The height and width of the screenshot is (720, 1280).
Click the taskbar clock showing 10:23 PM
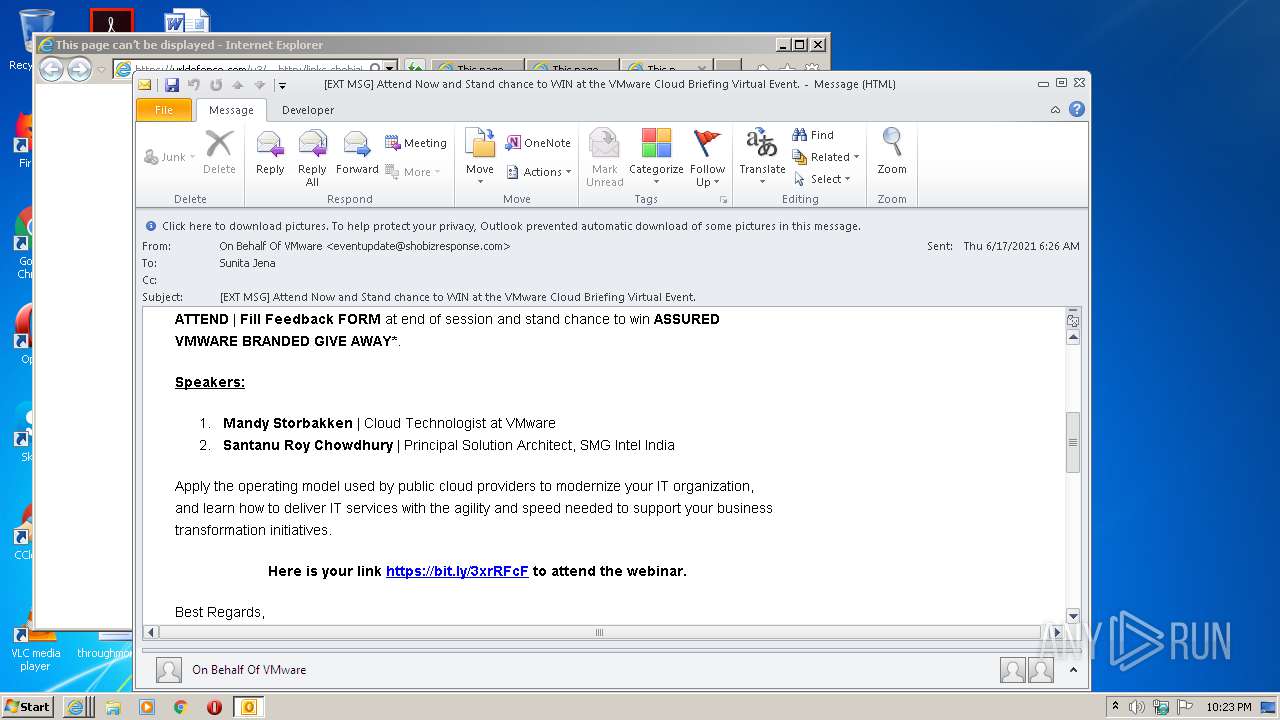coord(1228,707)
